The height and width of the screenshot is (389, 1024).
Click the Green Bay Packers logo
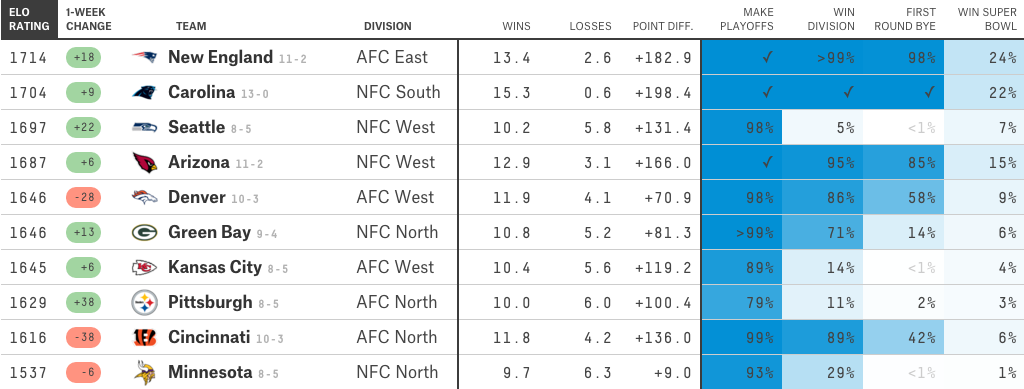click(x=144, y=232)
